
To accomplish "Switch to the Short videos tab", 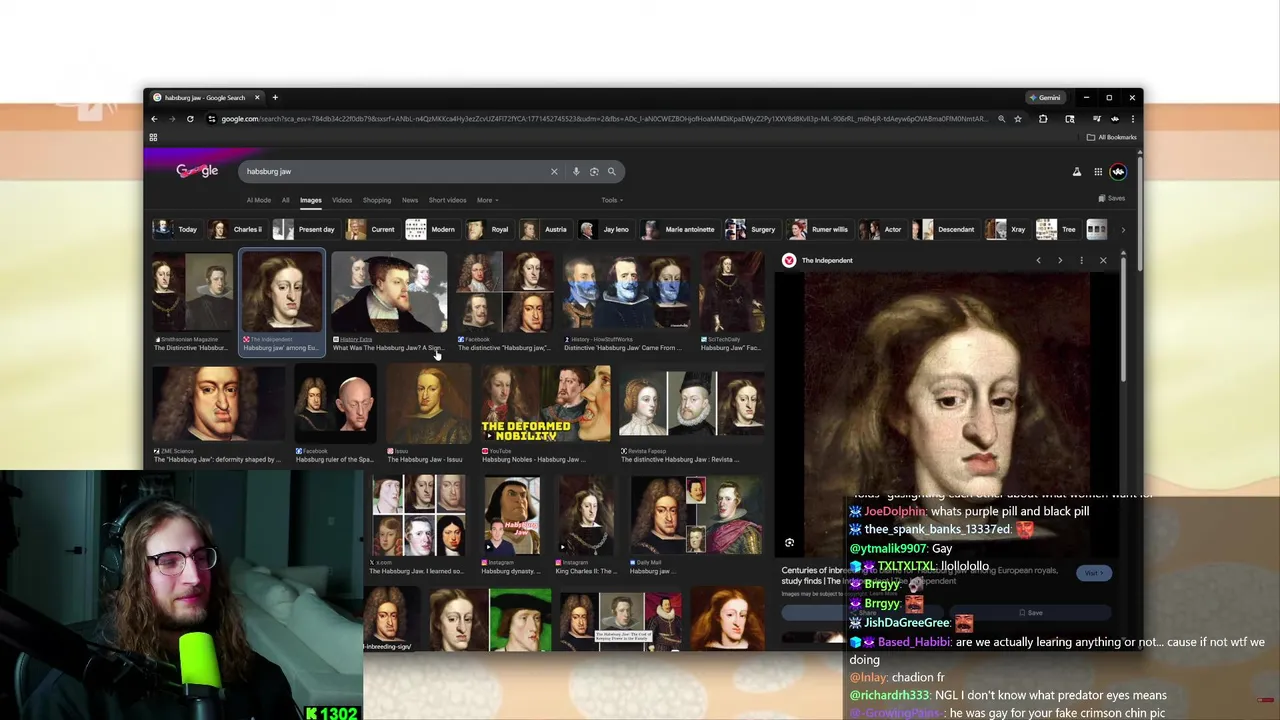I will (448, 200).
